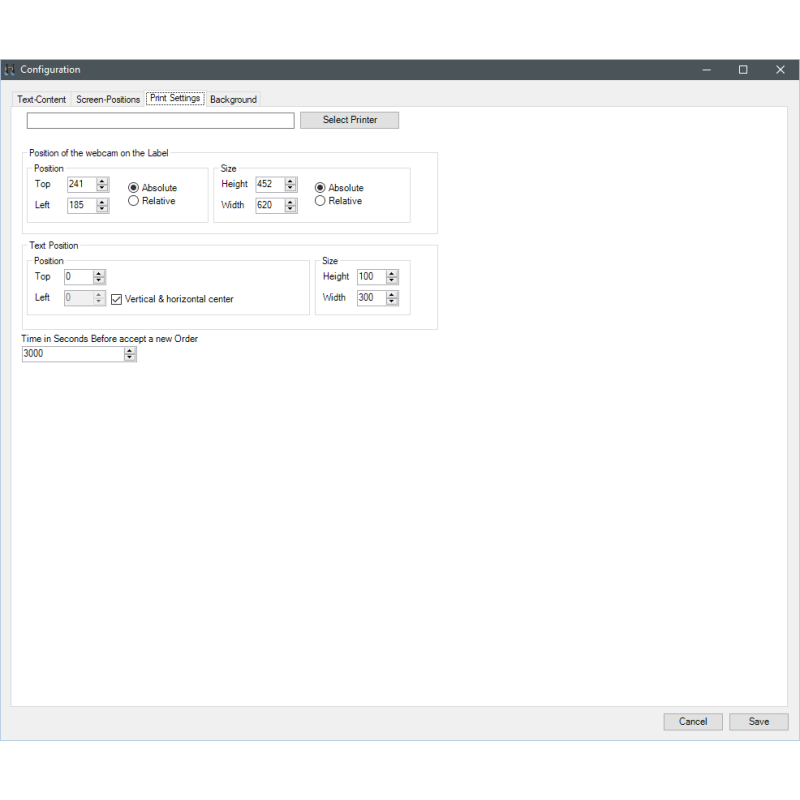The image size is (800, 800).
Task: Select Absolute for webcam Position
Action: tap(134, 188)
